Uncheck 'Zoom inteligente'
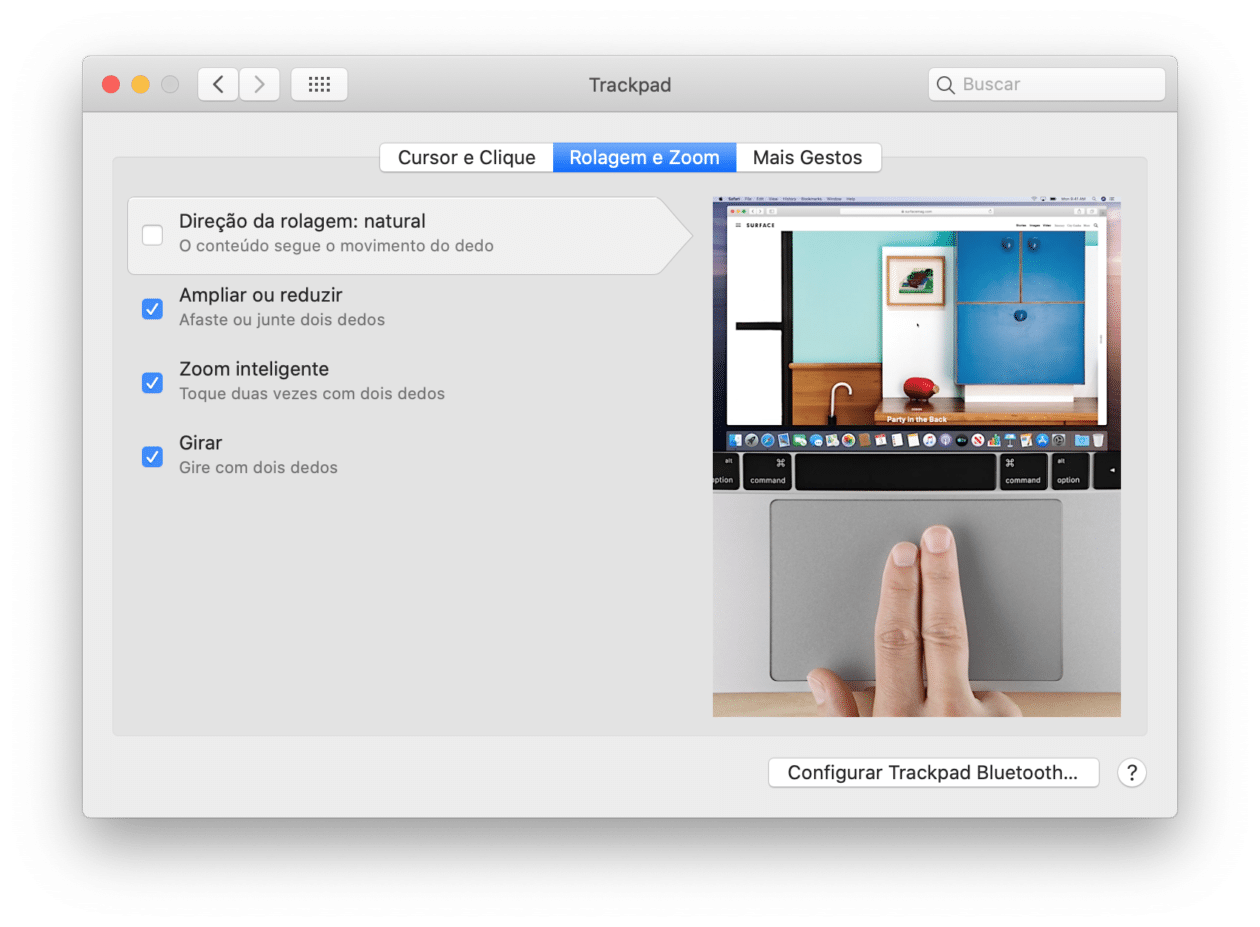Image resolution: width=1260 pixels, height=927 pixels. click(x=152, y=382)
